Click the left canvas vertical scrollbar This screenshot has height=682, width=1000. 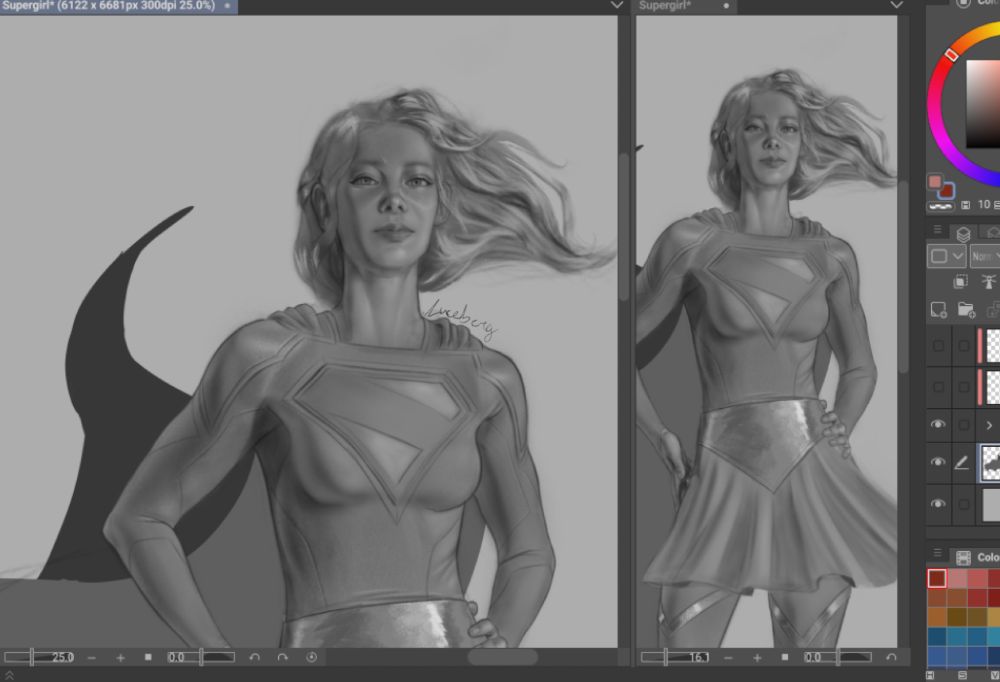623,226
